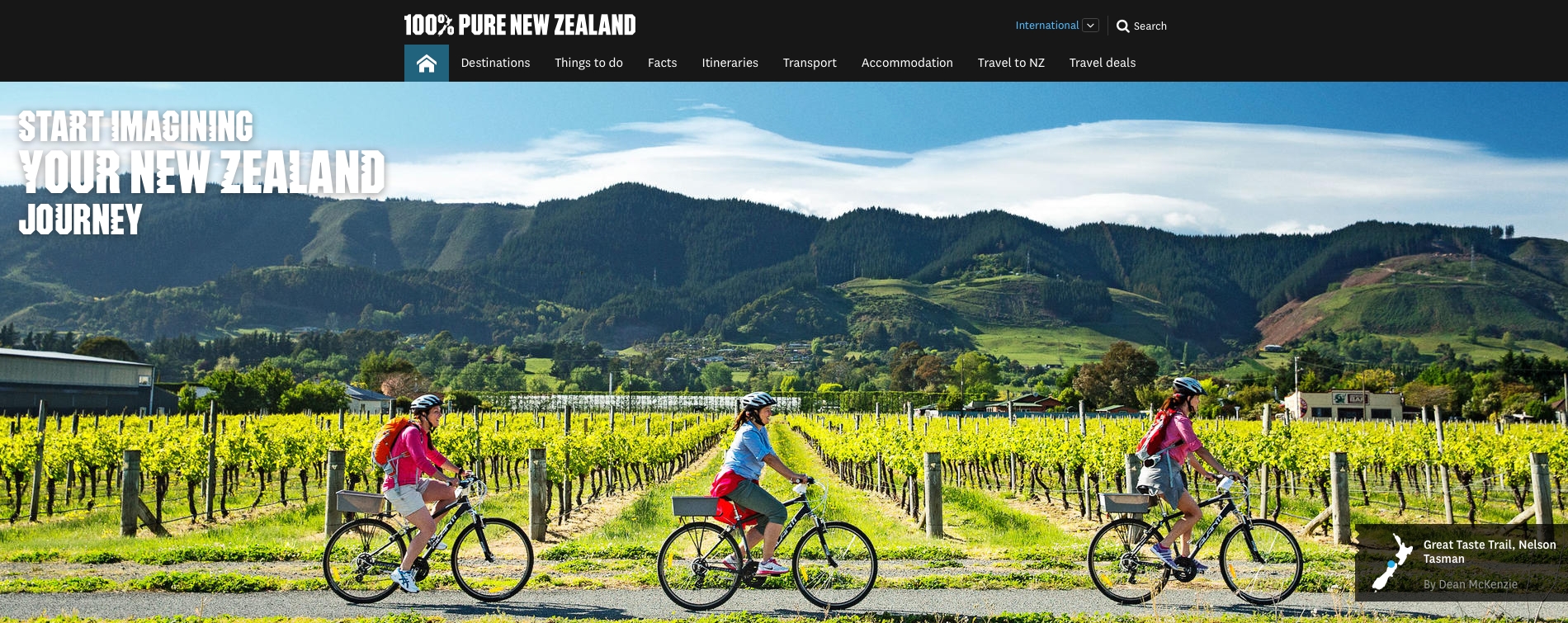Open the Travel deals menu

click(1102, 63)
